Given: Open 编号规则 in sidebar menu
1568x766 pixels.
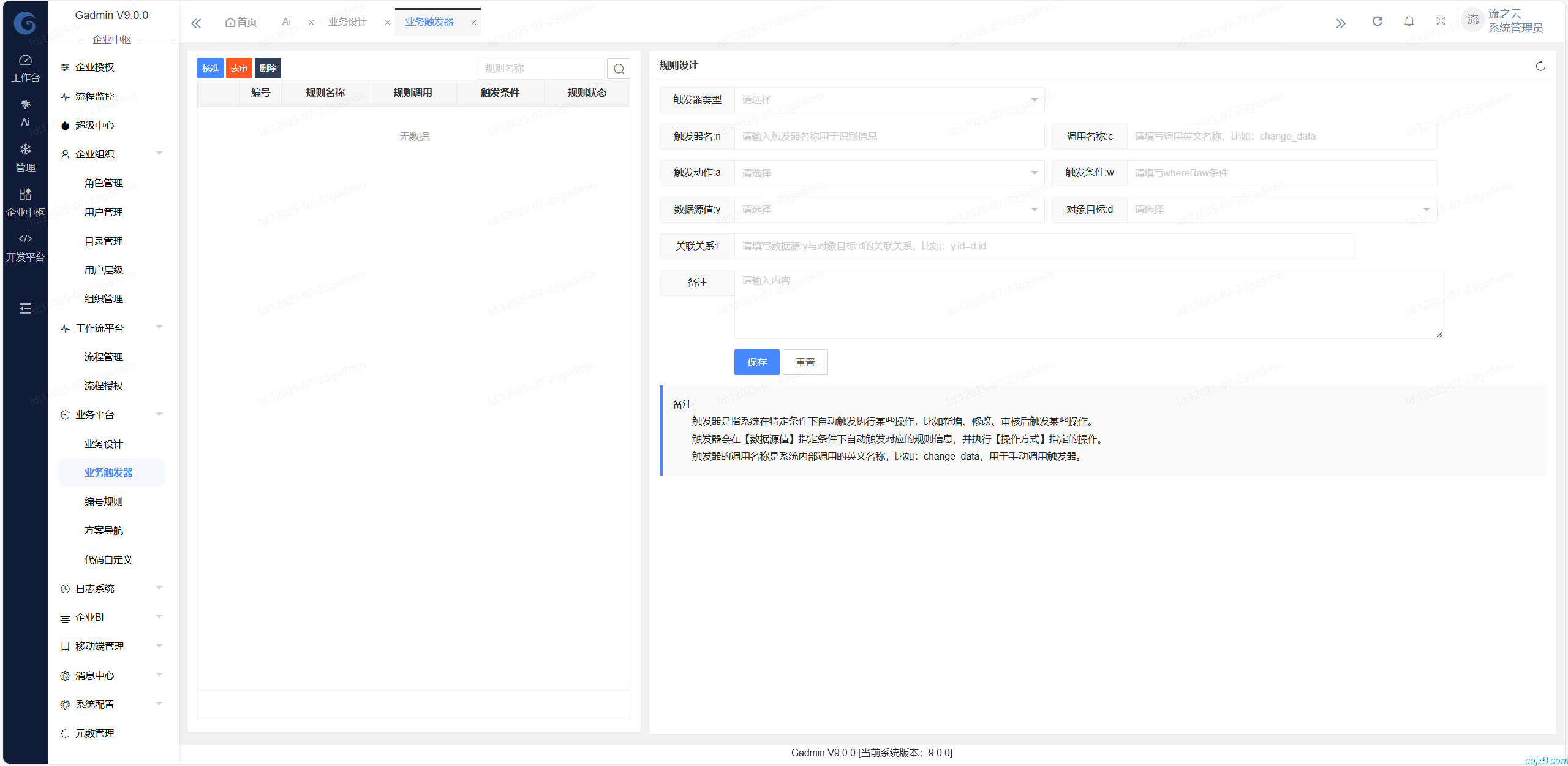Looking at the screenshot, I should (x=104, y=501).
